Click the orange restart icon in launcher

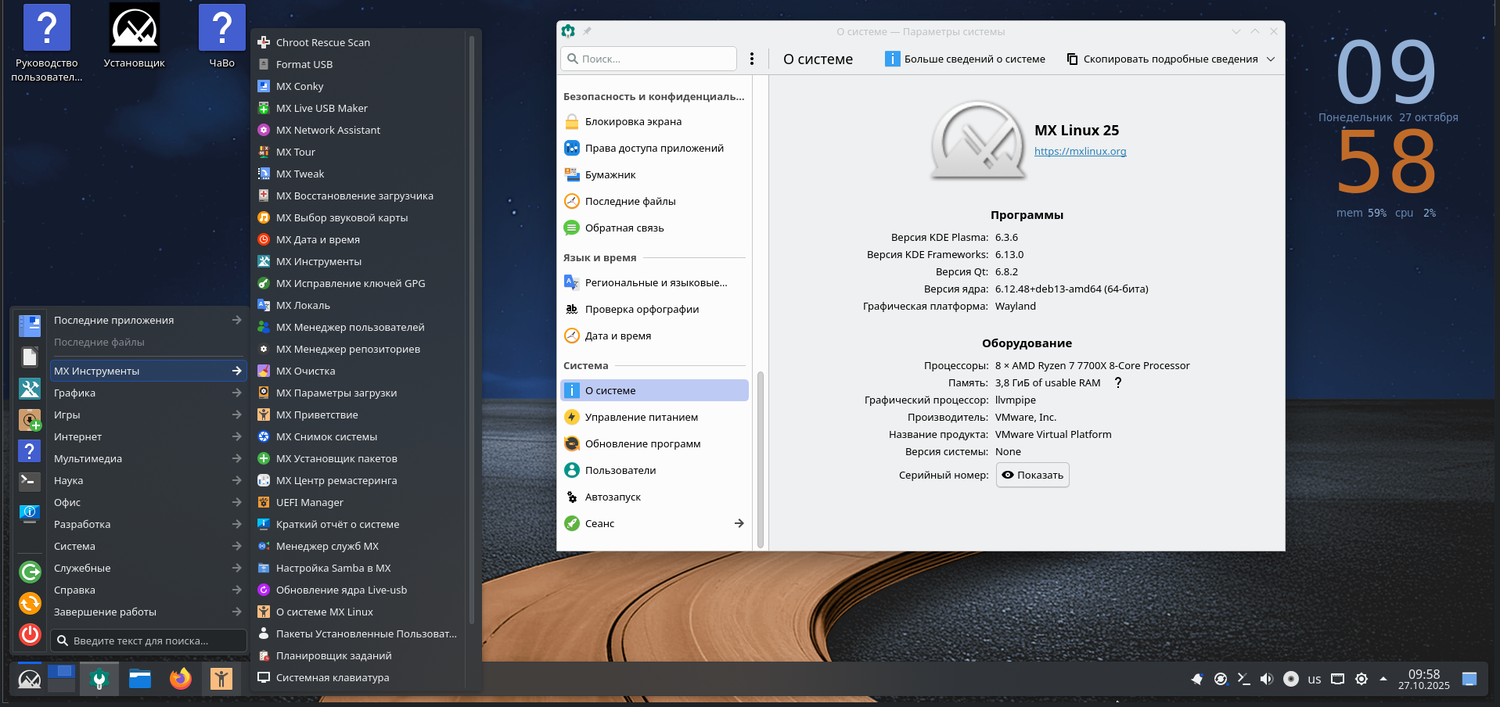30,603
